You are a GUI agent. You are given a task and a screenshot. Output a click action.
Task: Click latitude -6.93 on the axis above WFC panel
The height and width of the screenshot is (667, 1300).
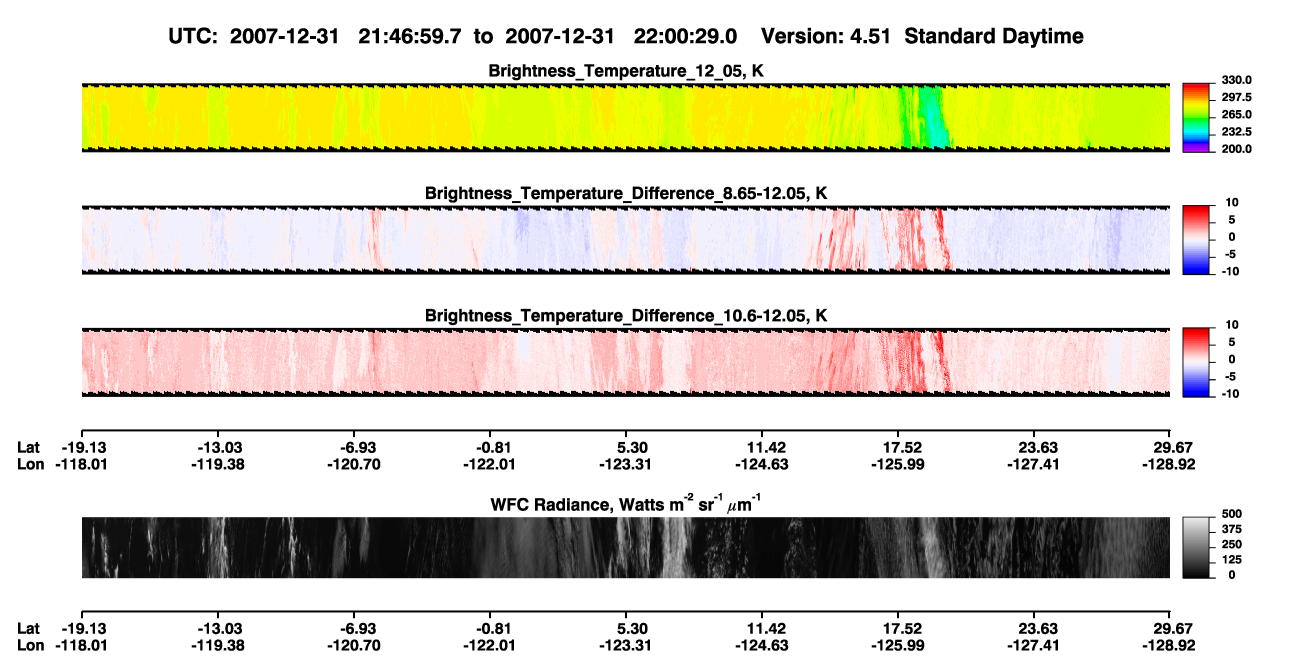[x=355, y=447]
